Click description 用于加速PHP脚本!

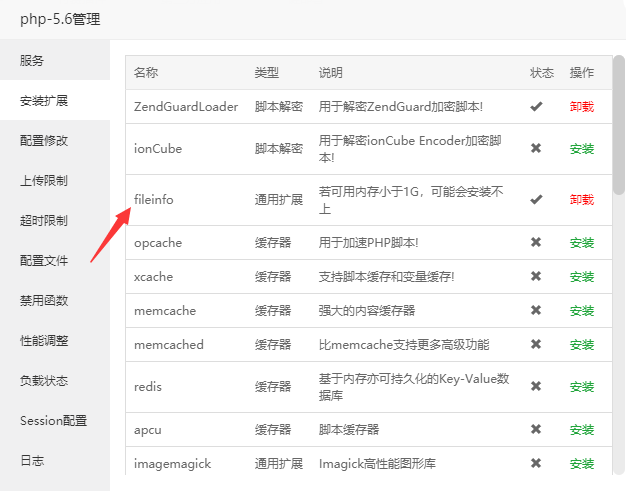pyautogui.click(x=368, y=242)
